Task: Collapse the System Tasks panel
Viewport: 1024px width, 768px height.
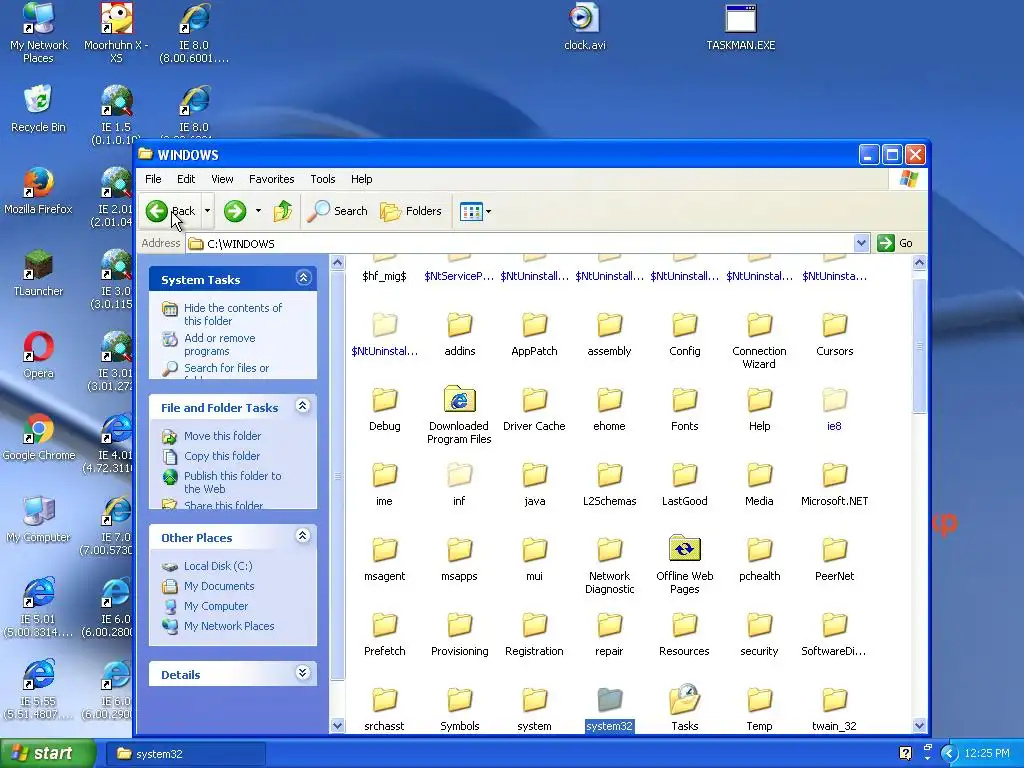Action: pyautogui.click(x=303, y=278)
